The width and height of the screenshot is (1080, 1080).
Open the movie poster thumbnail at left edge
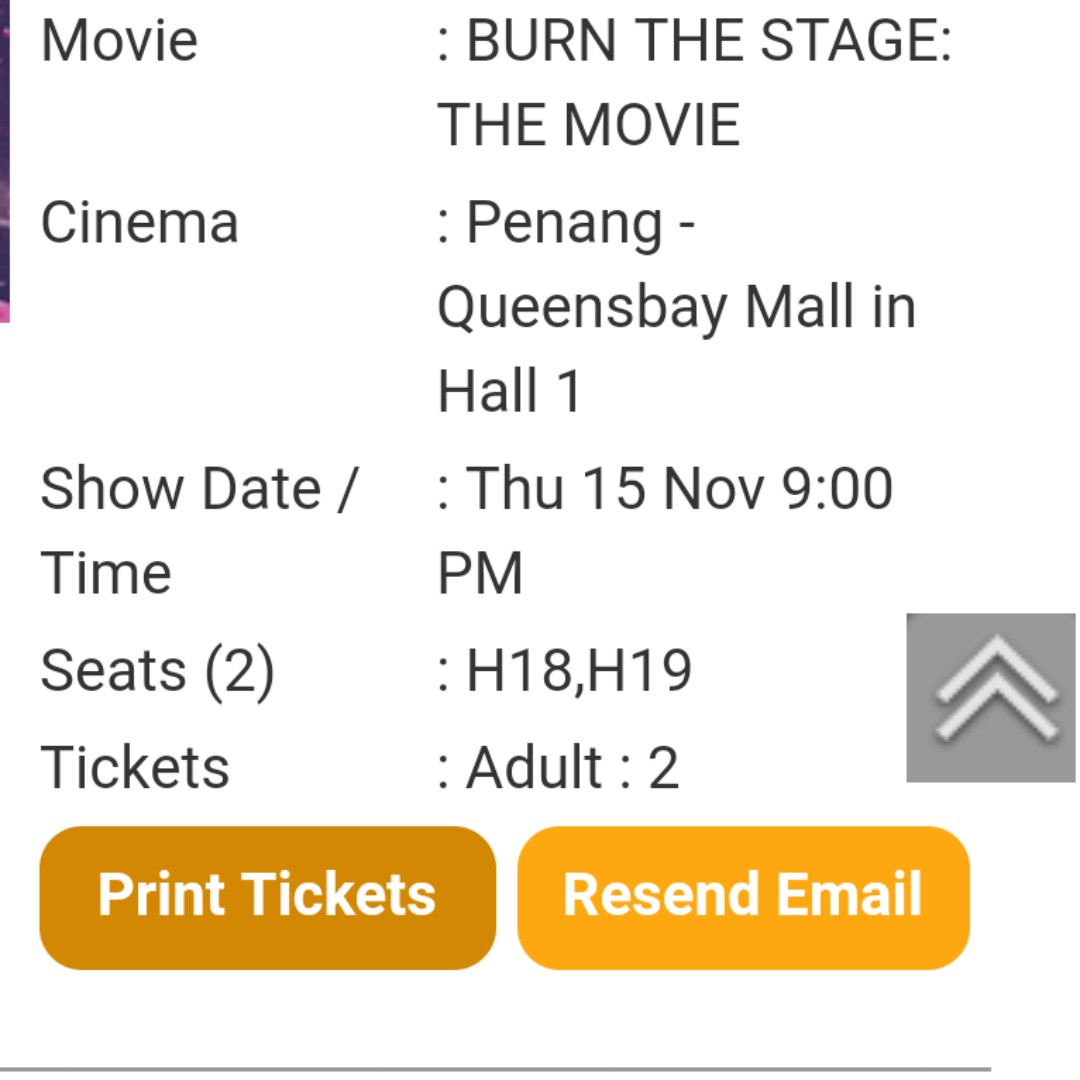click(5, 160)
